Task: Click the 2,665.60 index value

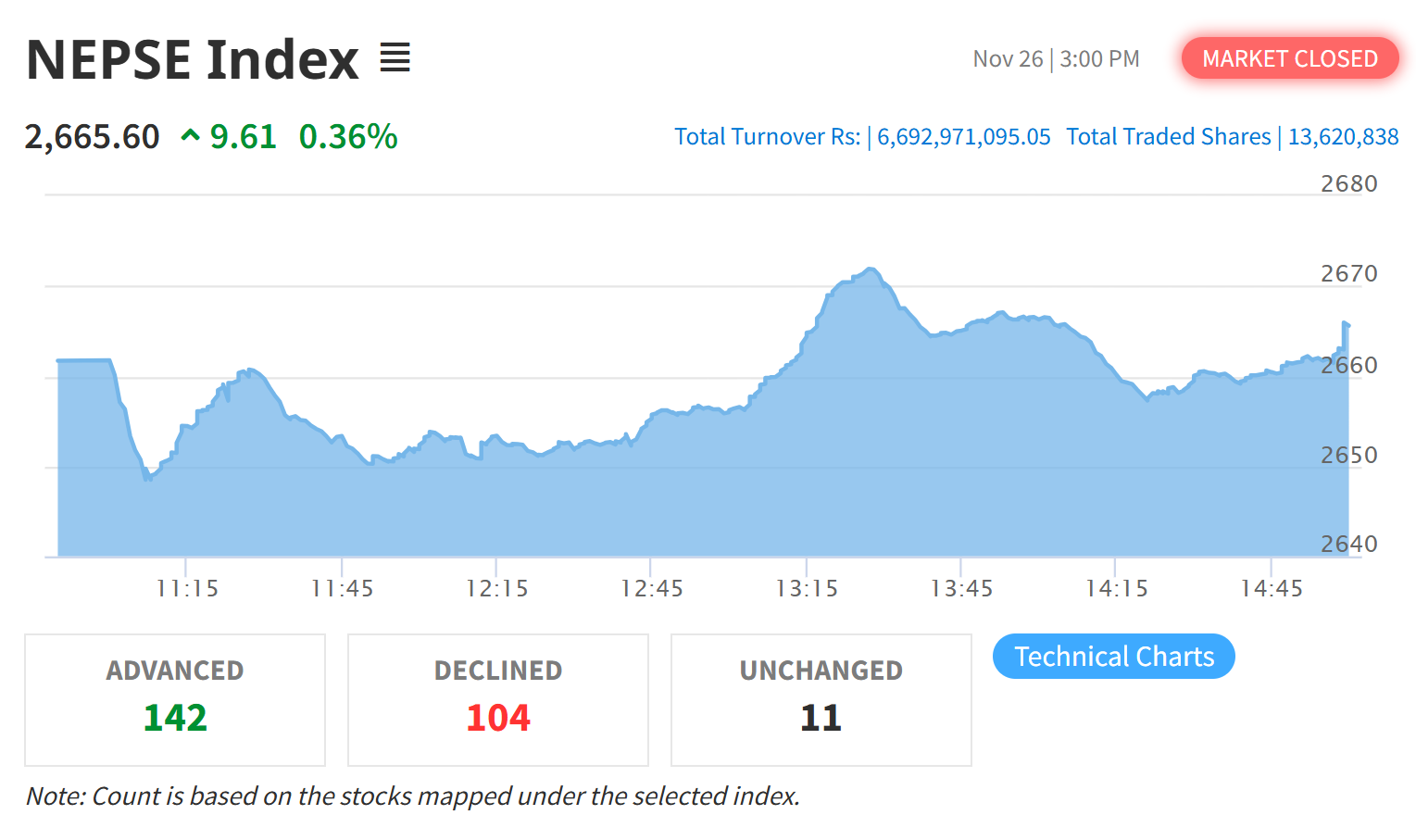Action: 93,137
